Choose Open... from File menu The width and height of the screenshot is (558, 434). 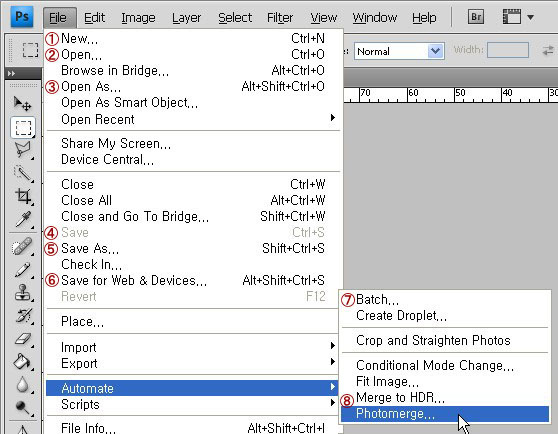click(x=193, y=54)
